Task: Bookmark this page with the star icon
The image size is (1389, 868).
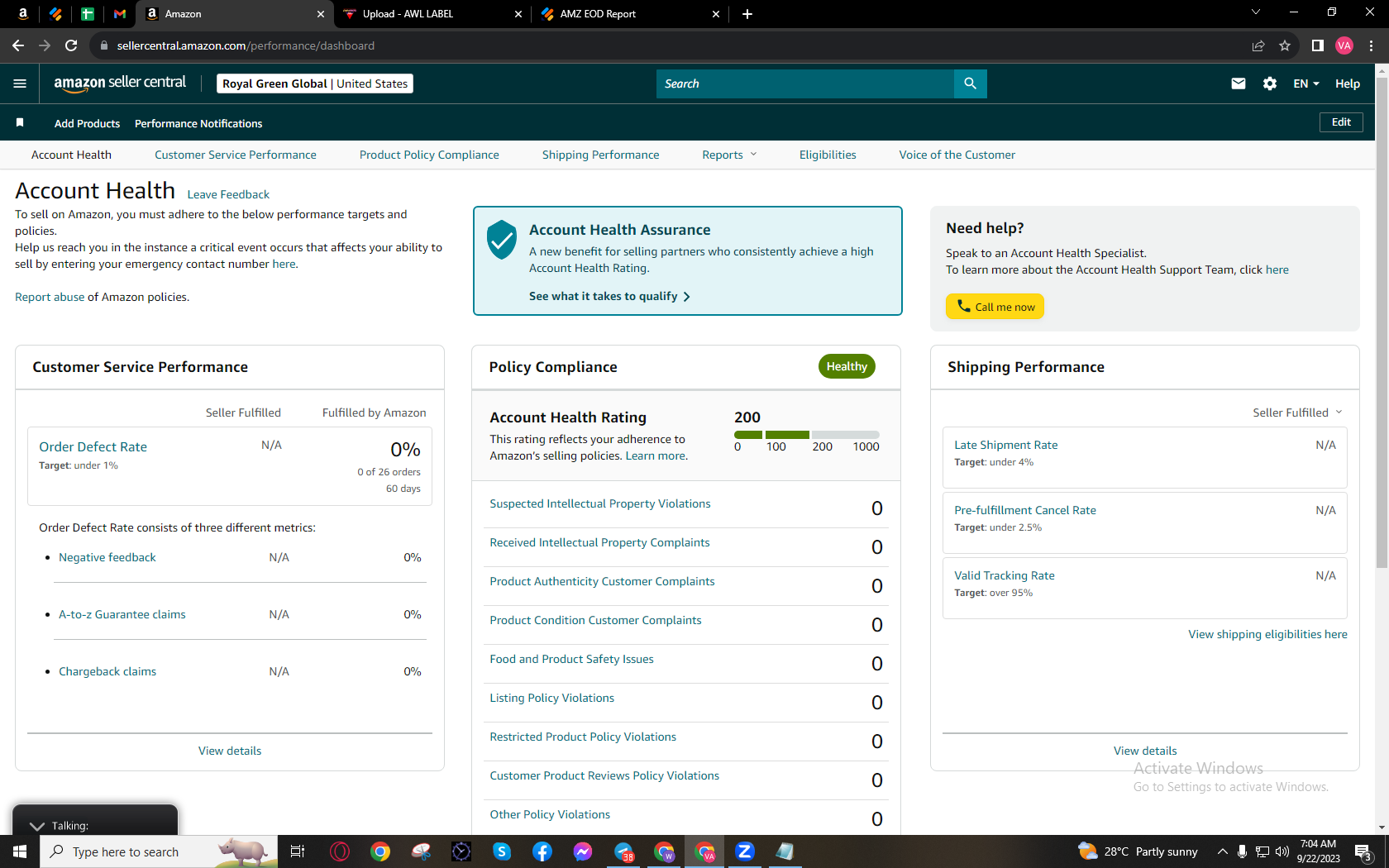Action: point(1285,45)
